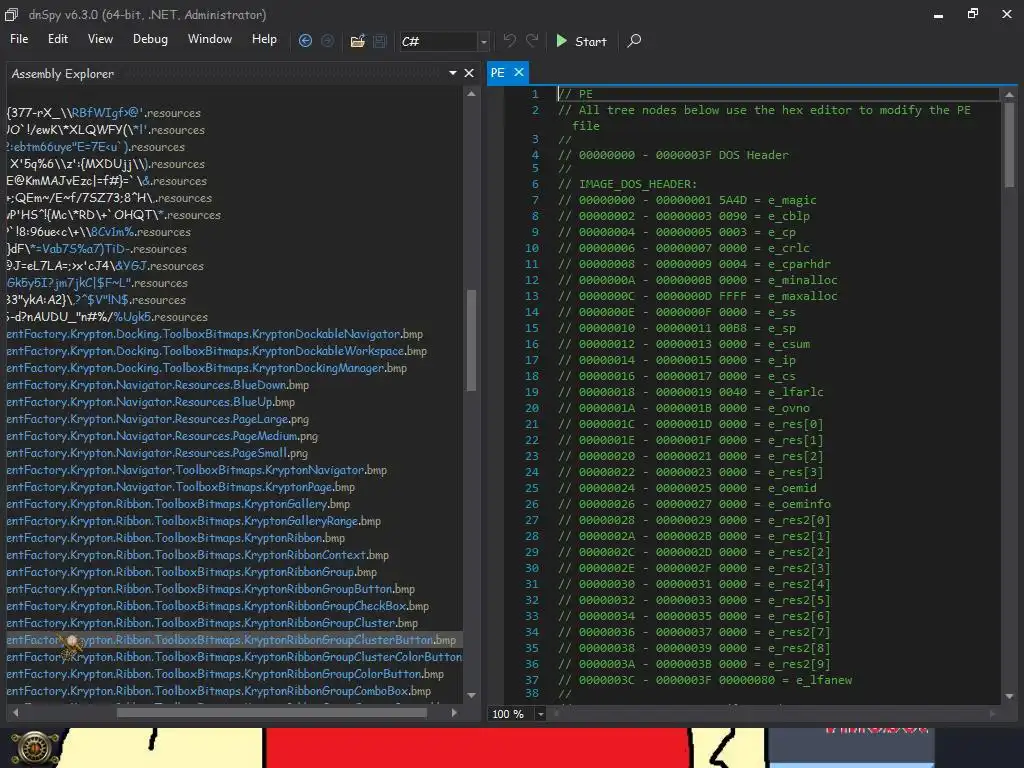Open the View menu
This screenshot has width=1024, height=768.
tap(100, 39)
